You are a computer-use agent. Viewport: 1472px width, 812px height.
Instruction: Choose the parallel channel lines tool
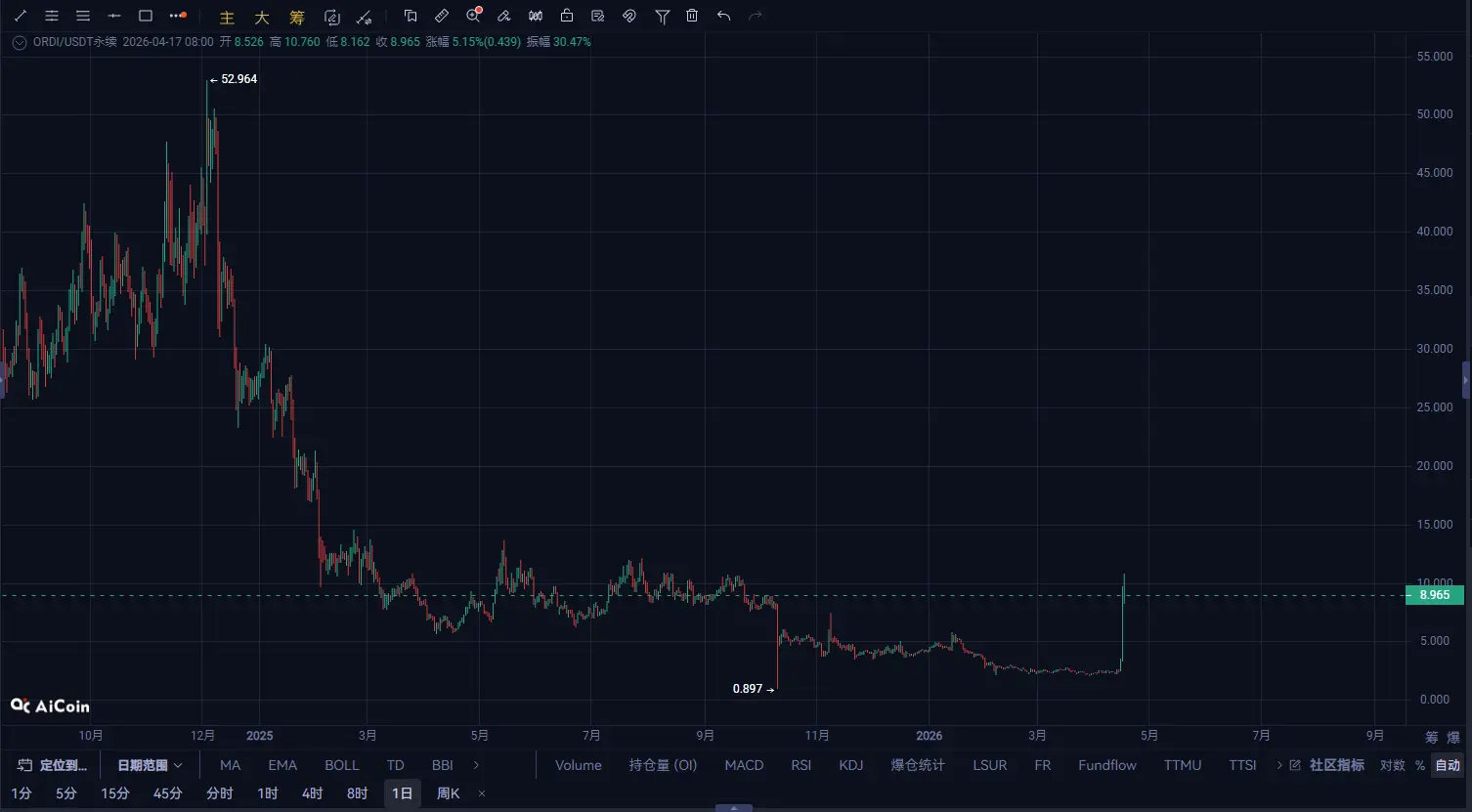coord(52,16)
